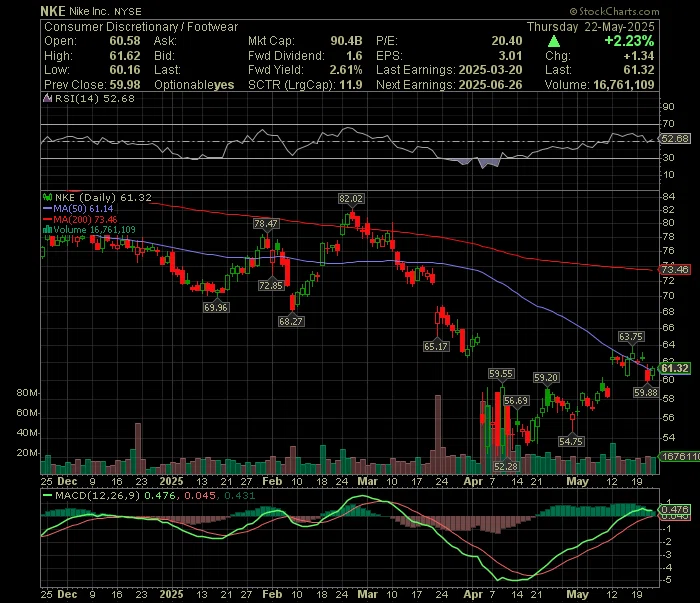Click the 59.88 price annotation

click(646, 392)
